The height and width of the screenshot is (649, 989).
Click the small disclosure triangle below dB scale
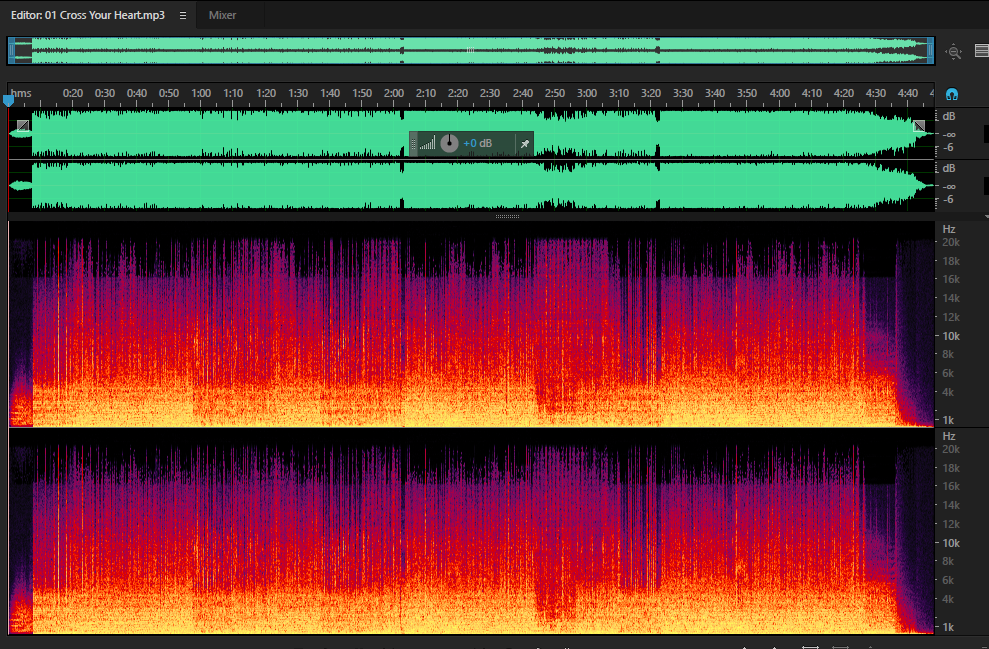coord(986,216)
